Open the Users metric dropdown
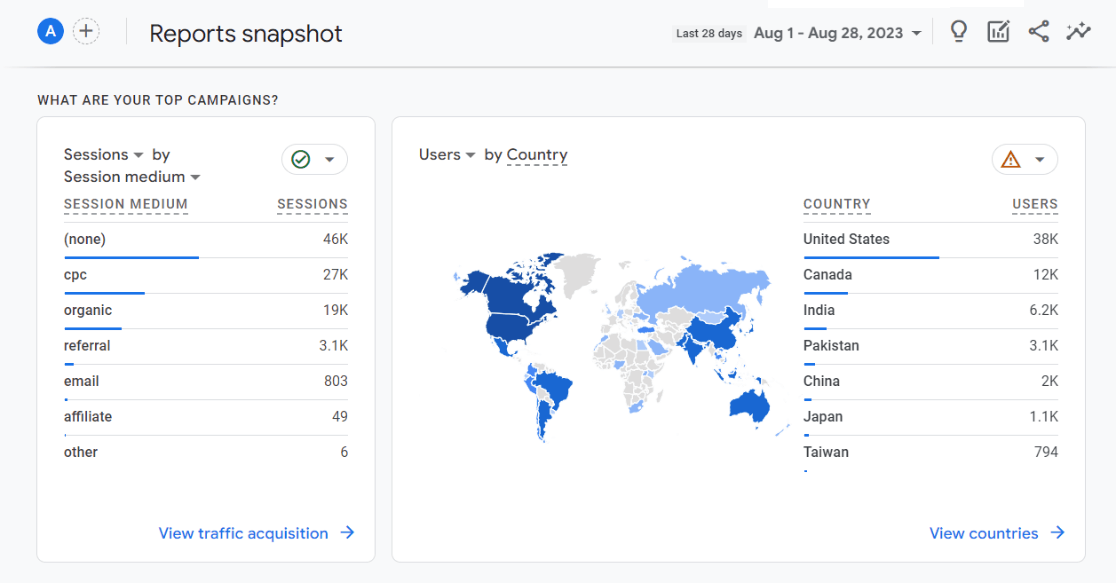The width and height of the screenshot is (1116, 583). coord(446,155)
